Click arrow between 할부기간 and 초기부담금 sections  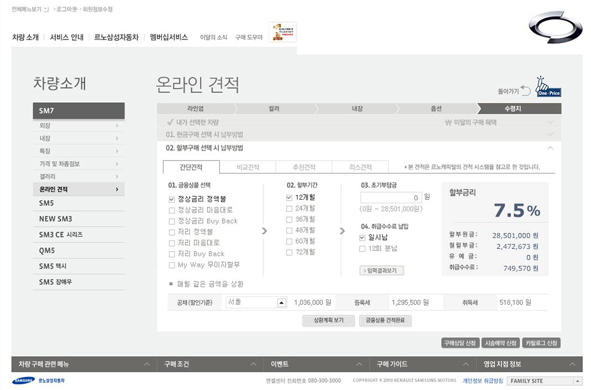tap(342, 231)
